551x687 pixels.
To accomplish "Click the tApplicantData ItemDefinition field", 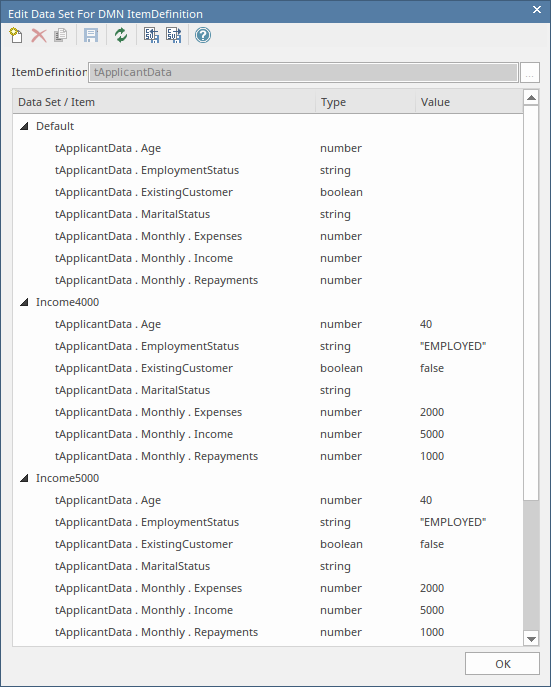I will [x=303, y=72].
